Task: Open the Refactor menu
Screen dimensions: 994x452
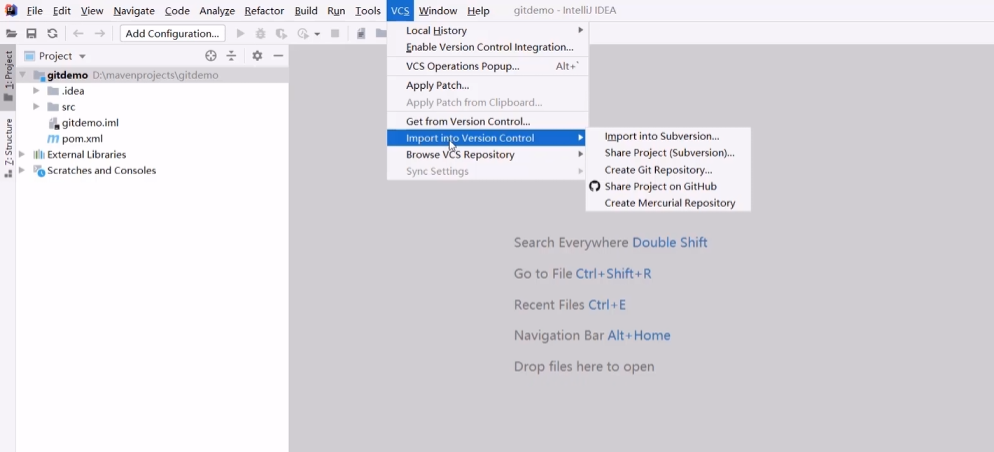Action: 264,11
